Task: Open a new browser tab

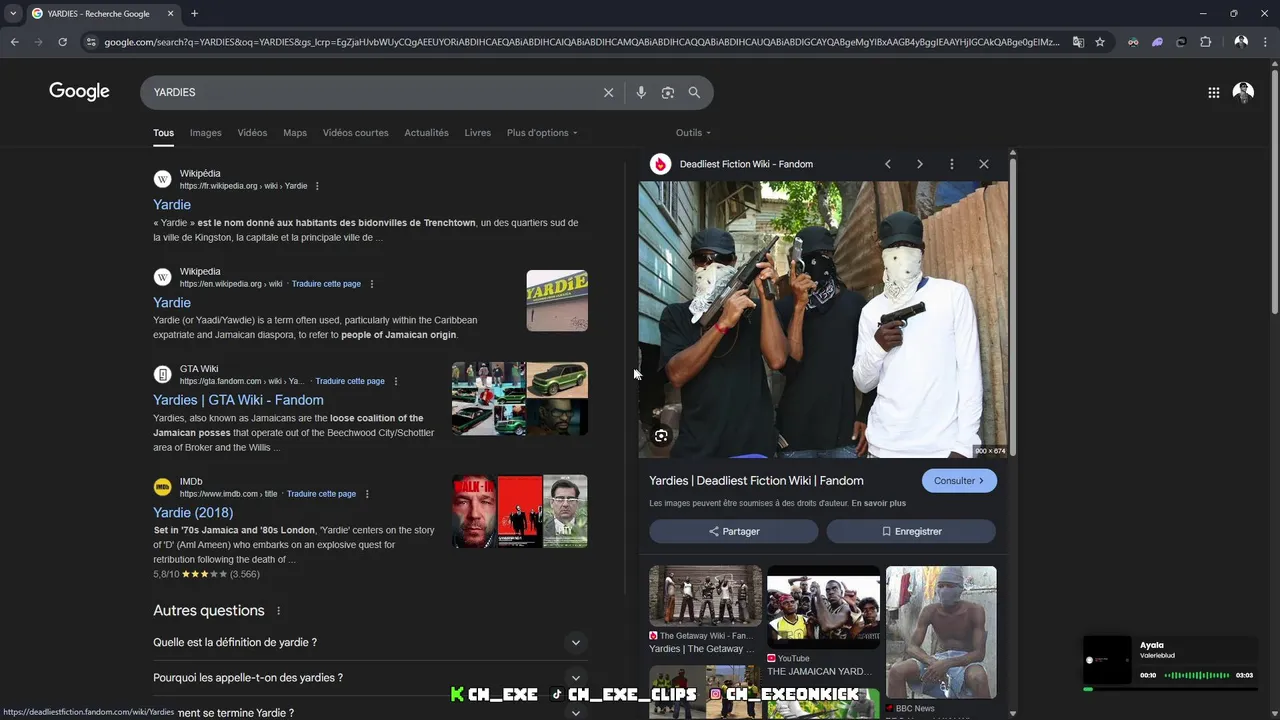Action: [x=194, y=13]
